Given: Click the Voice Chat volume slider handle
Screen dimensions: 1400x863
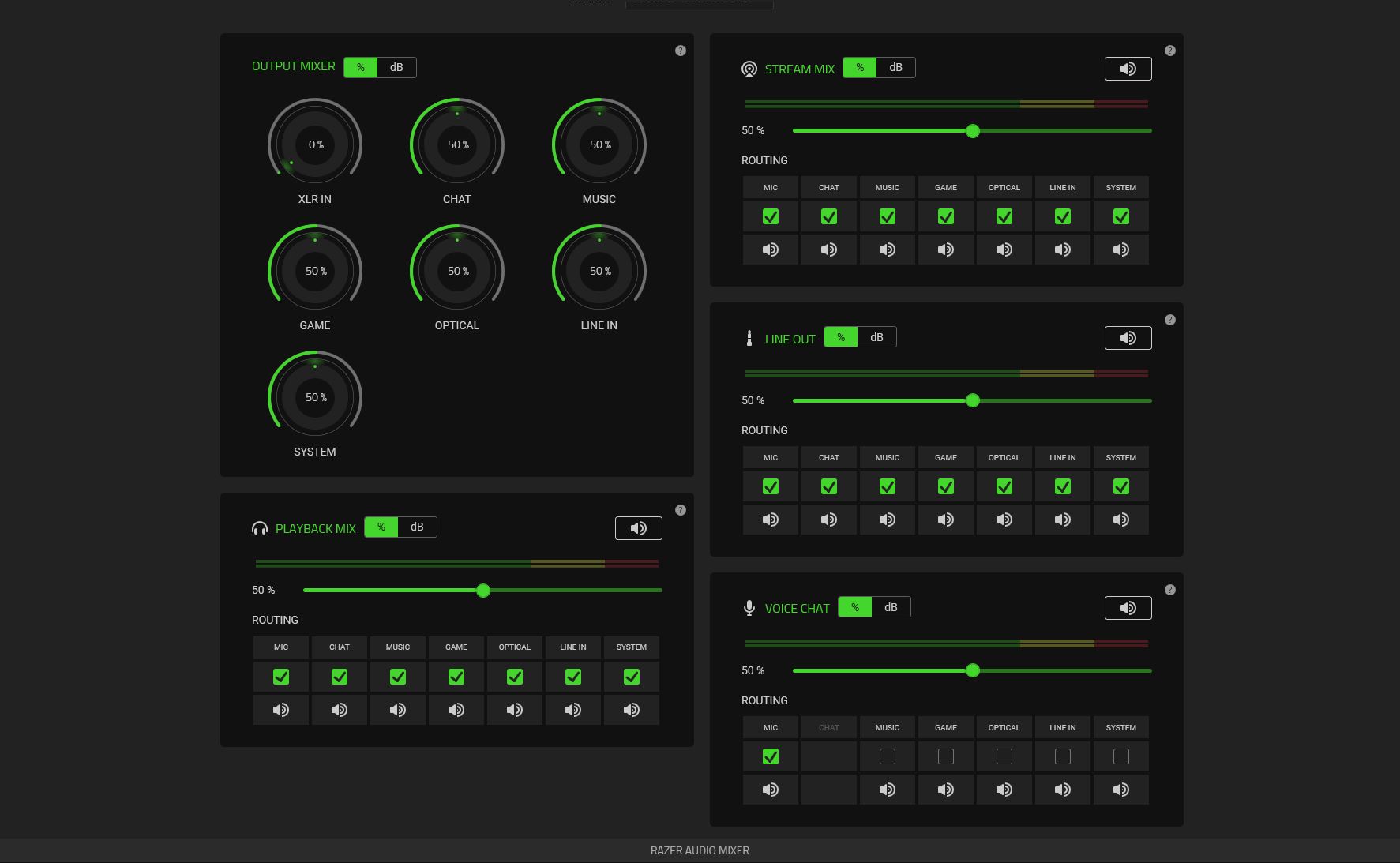Looking at the screenshot, I should (973, 670).
